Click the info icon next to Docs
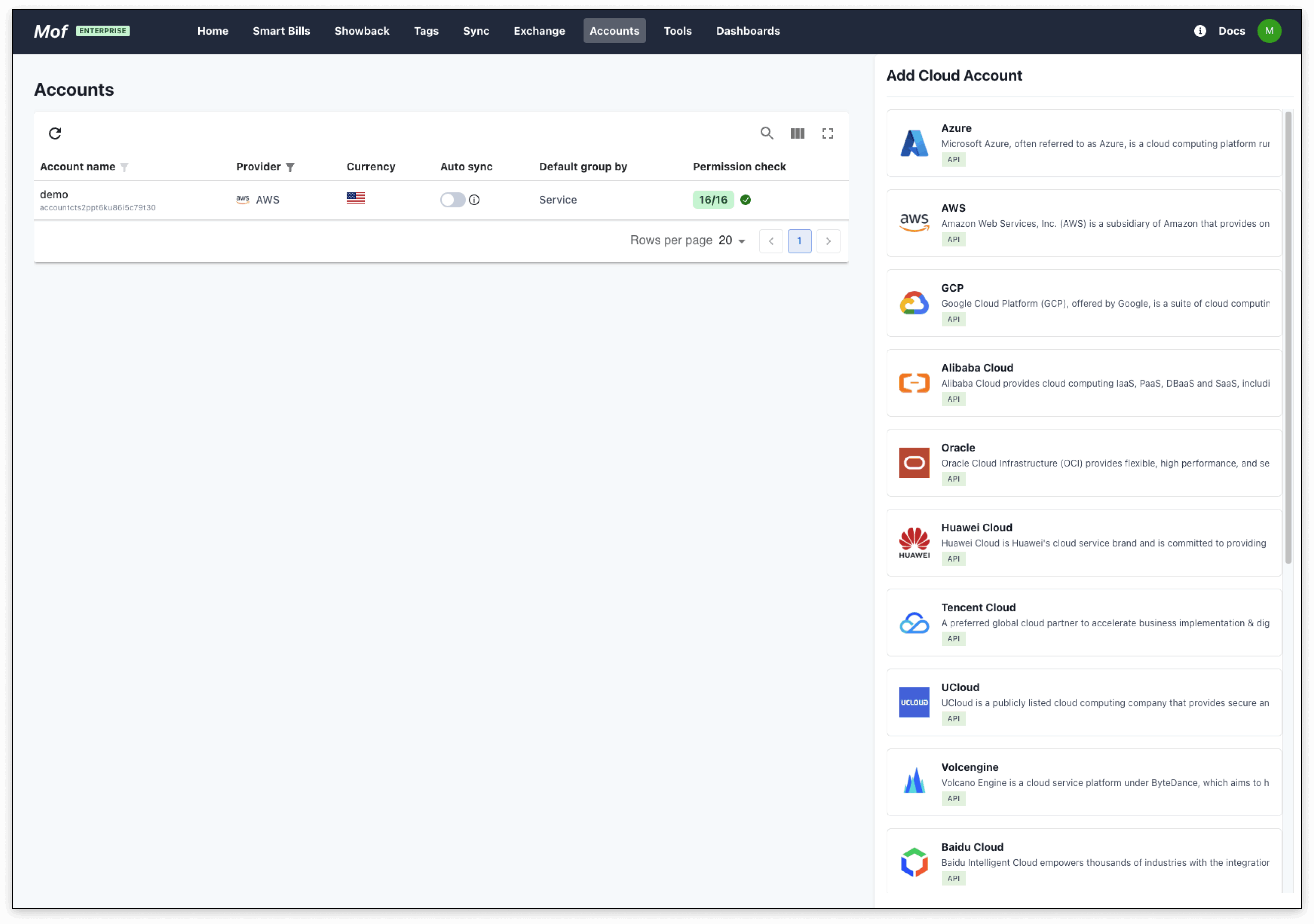The height and width of the screenshot is (924, 1314). pyautogui.click(x=1200, y=31)
